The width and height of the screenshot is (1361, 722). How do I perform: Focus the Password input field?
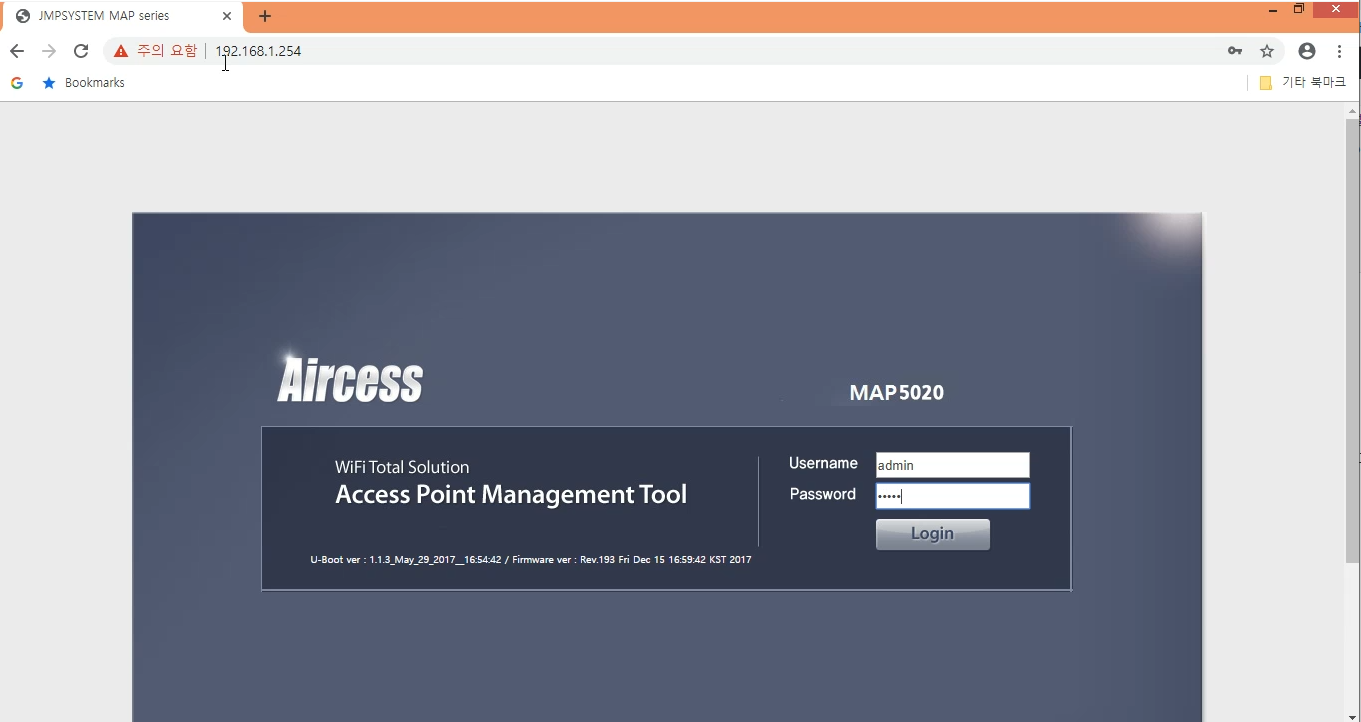click(952, 496)
